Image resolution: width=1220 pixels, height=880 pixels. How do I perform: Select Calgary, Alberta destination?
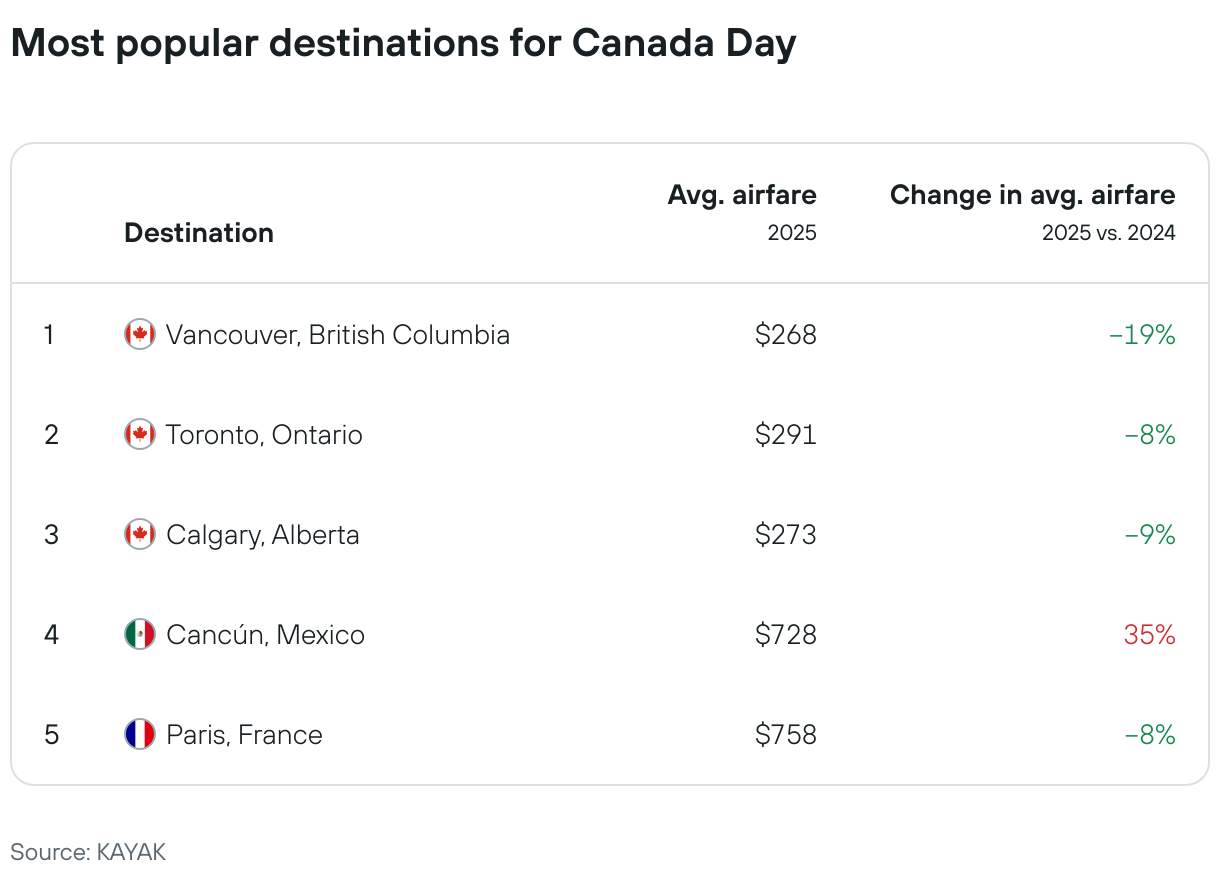(263, 535)
